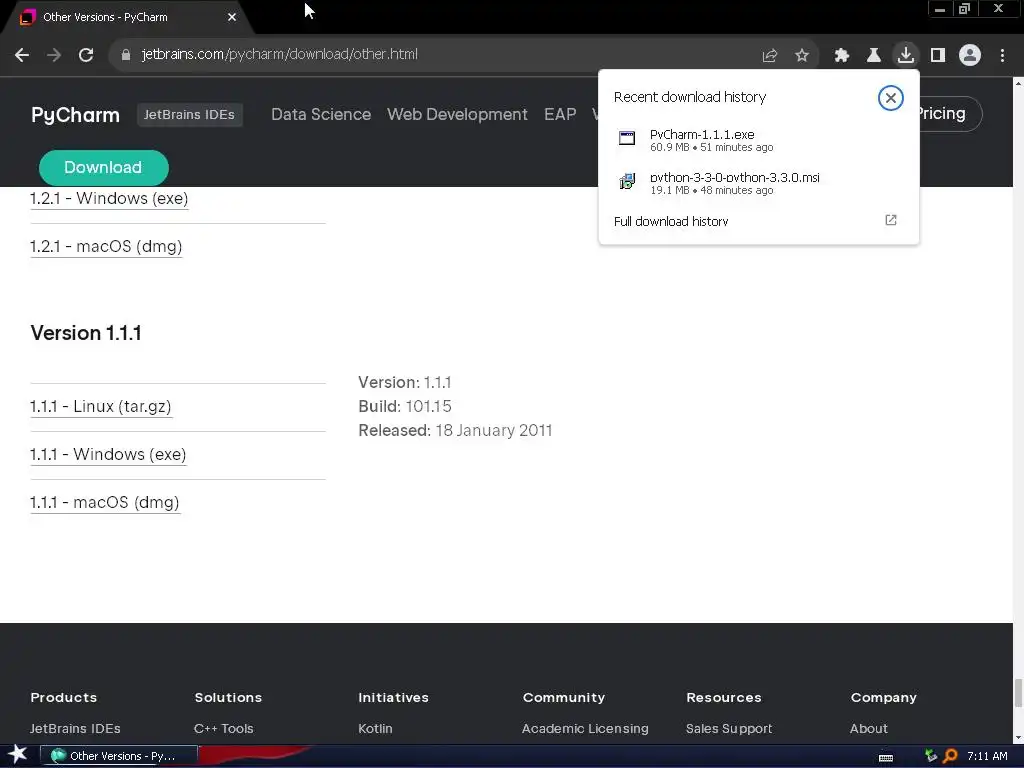Open About footer link
Viewport: 1024px width, 768px height.
click(x=869, y=728)
